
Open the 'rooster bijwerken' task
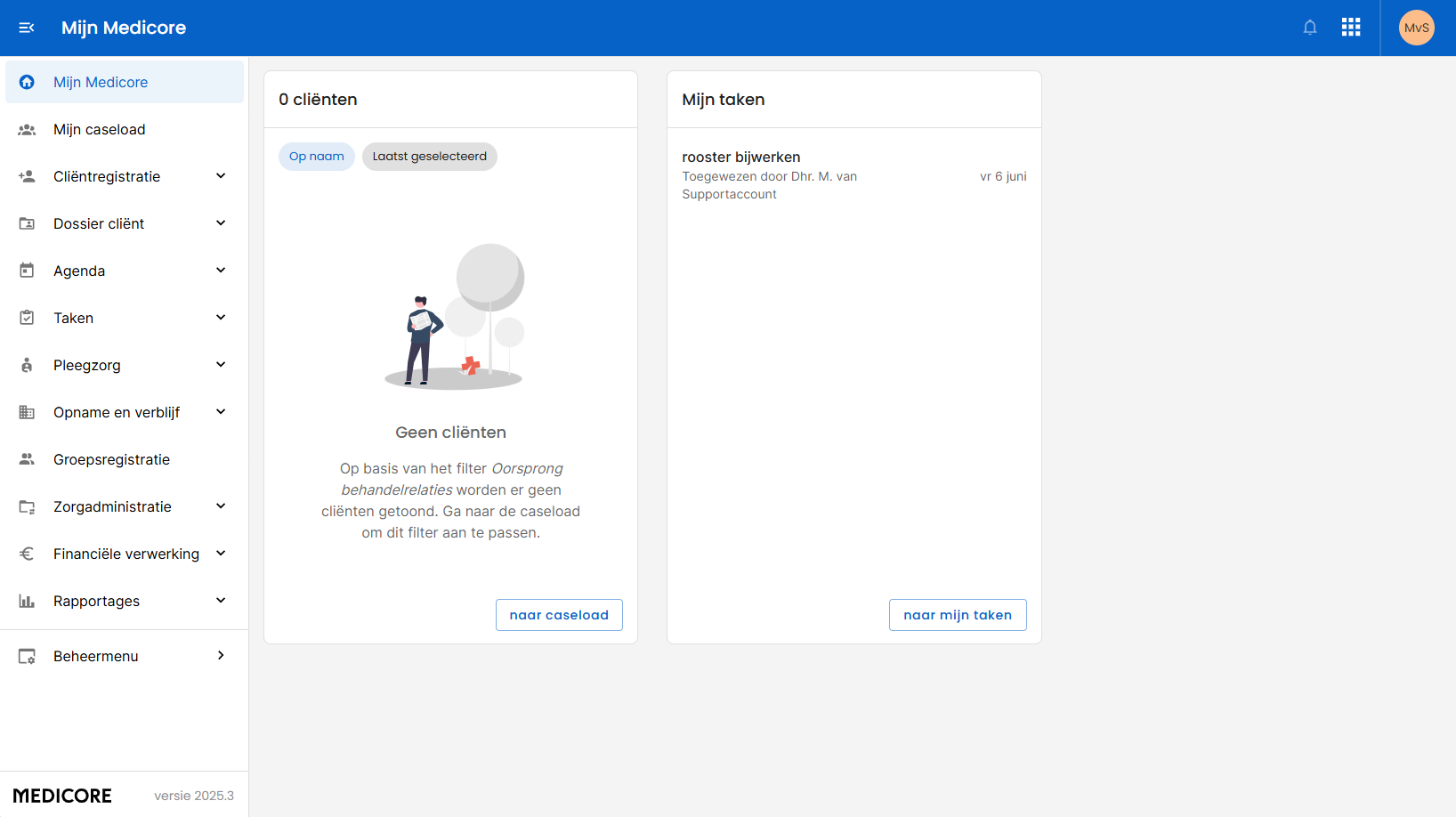point(740,158)
